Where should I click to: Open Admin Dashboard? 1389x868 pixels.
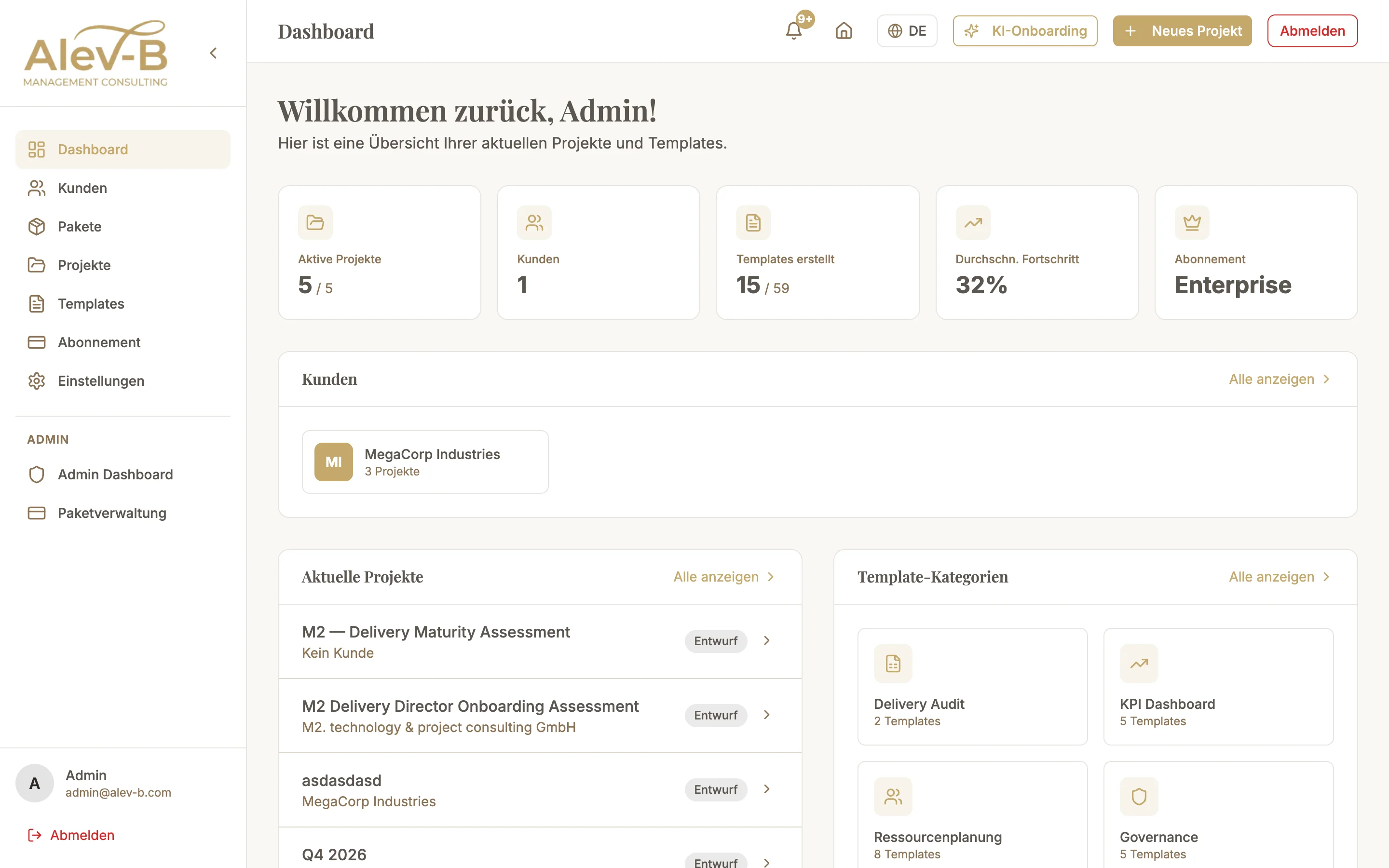[x=123, y=474]
